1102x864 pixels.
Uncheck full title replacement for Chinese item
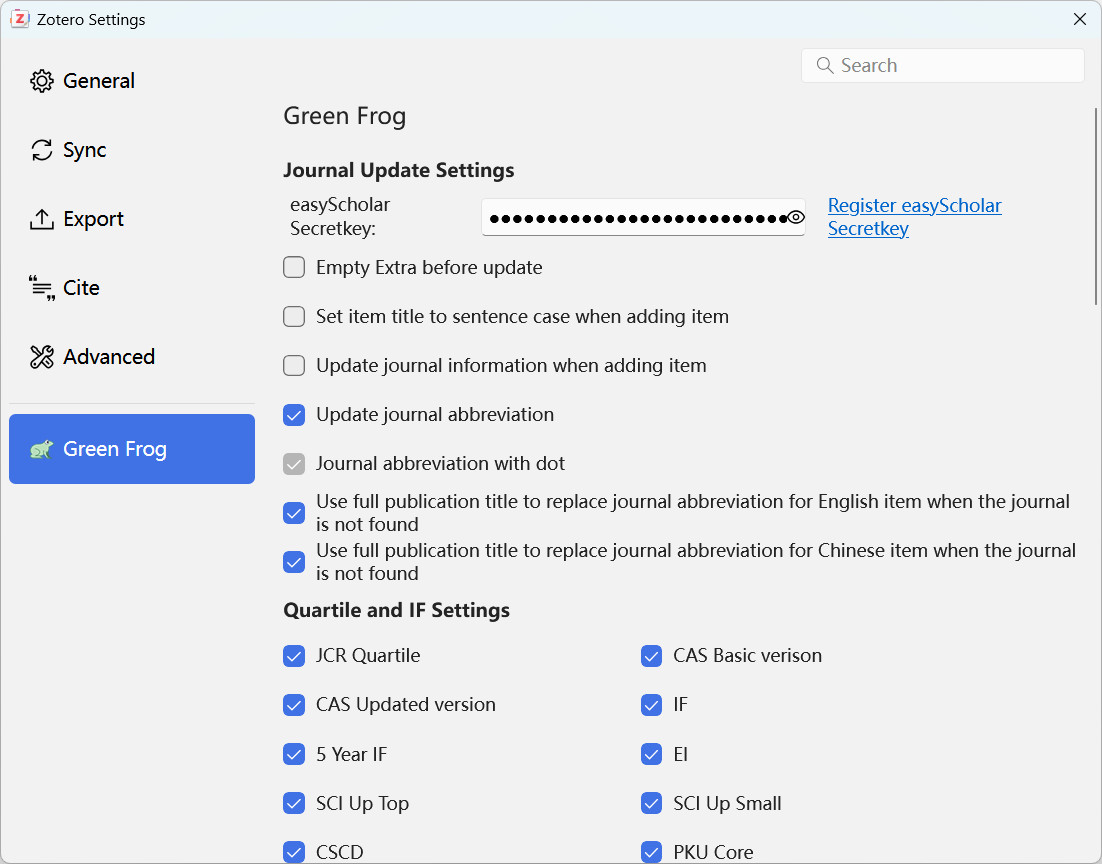pyautogui.click(x=294, y=562)
